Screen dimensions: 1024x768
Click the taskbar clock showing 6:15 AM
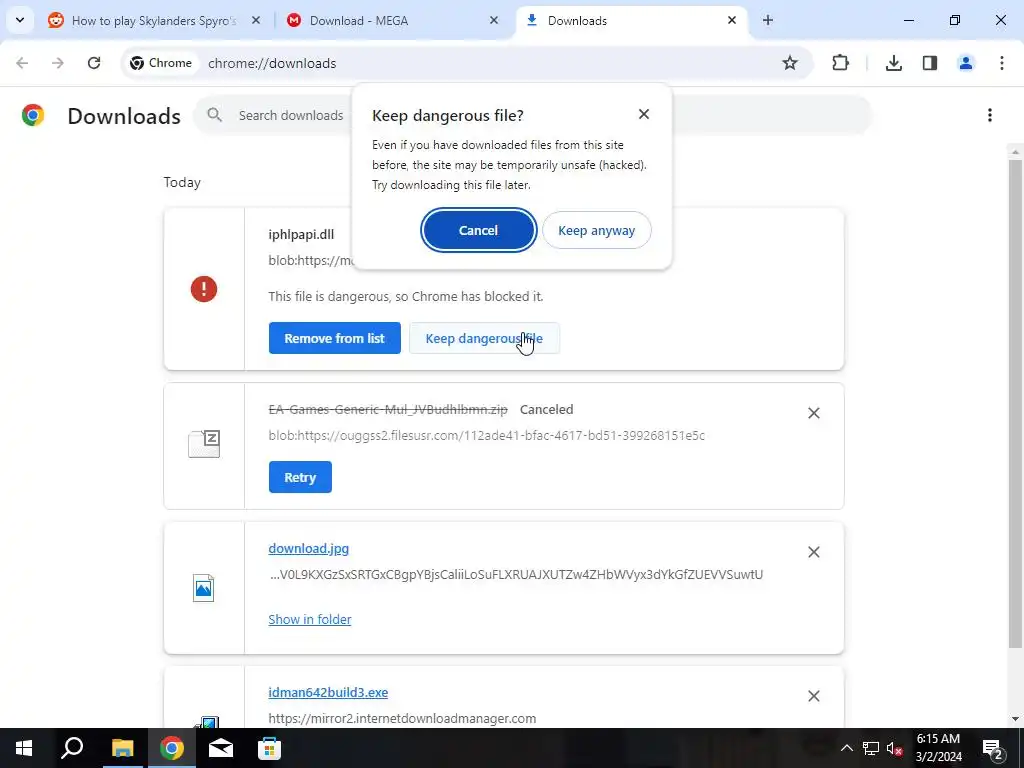(x=938, y=748)
